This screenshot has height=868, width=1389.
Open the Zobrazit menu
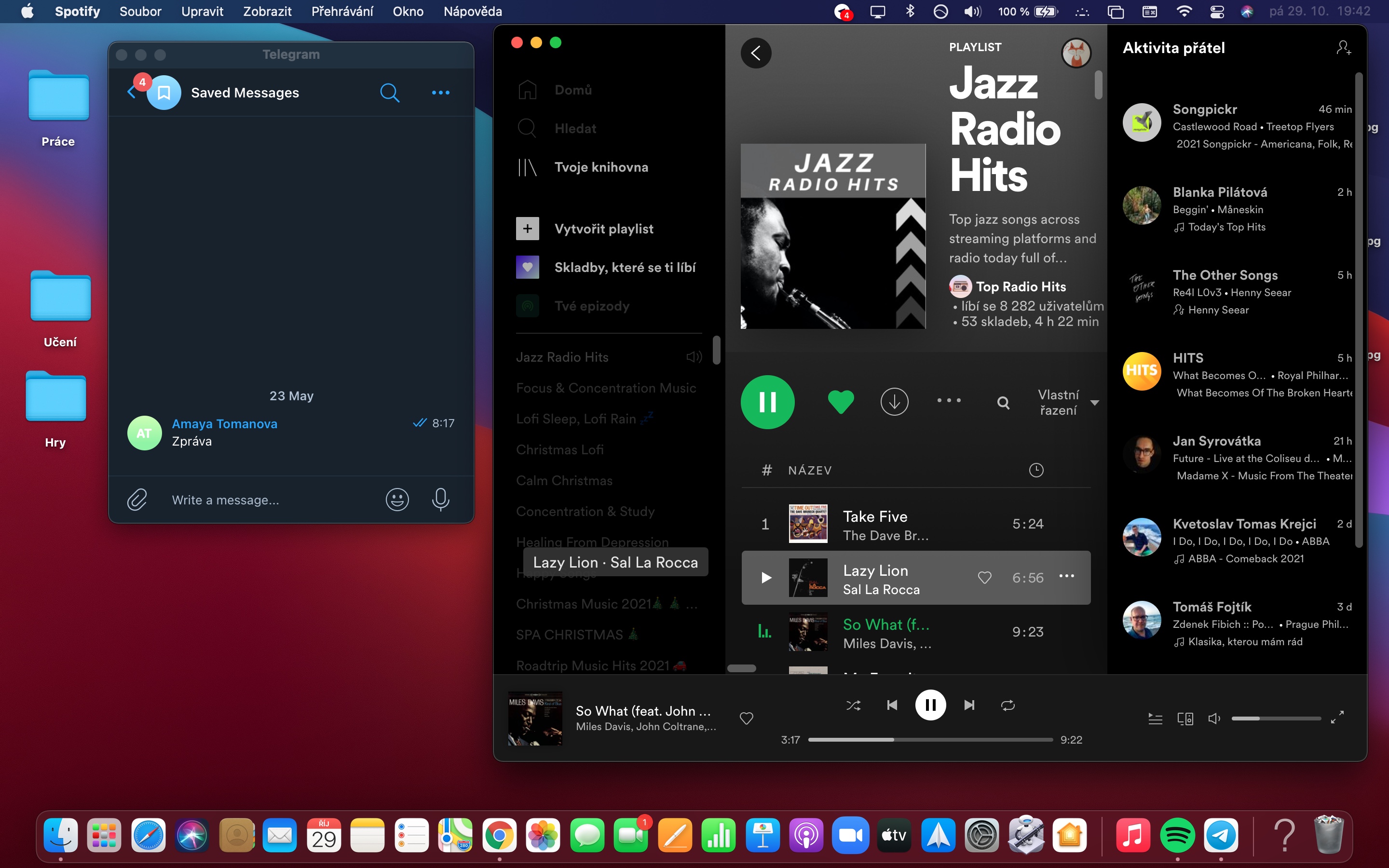(x=267, y=12)
